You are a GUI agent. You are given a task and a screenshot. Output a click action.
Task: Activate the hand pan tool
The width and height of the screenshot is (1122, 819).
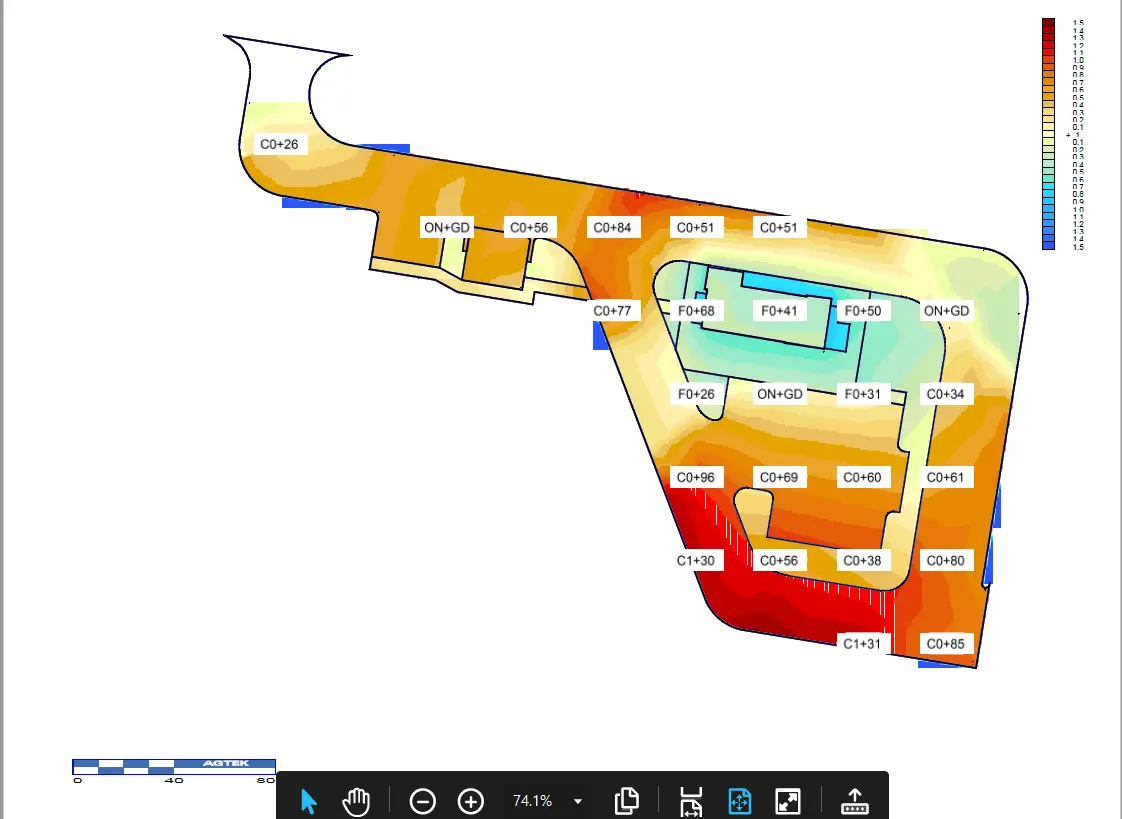click(x=356, y=801)
